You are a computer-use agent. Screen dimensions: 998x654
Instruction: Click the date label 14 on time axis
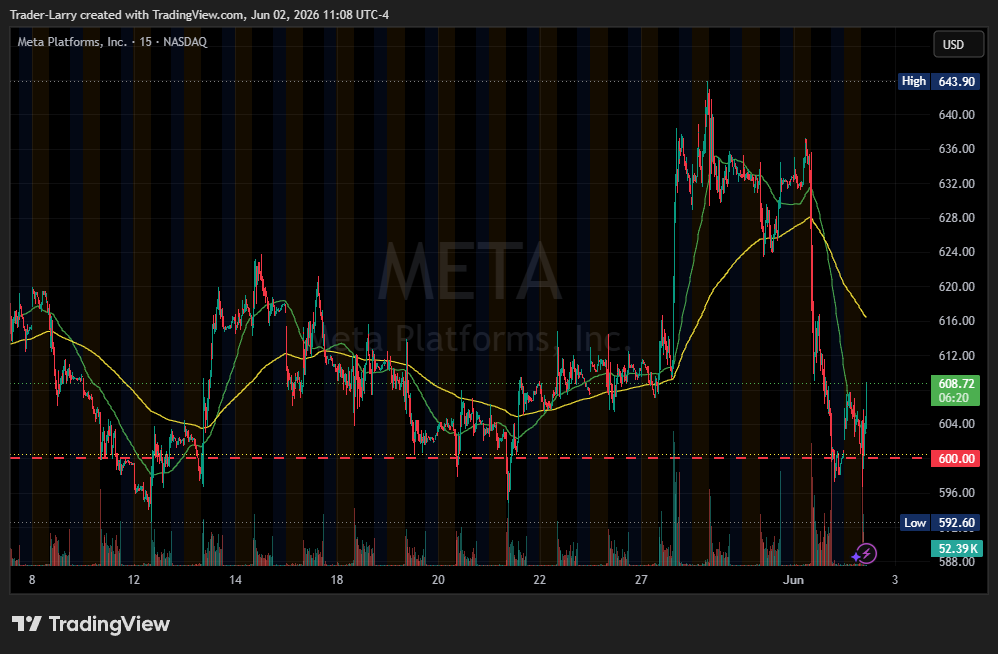pos(235,580)
